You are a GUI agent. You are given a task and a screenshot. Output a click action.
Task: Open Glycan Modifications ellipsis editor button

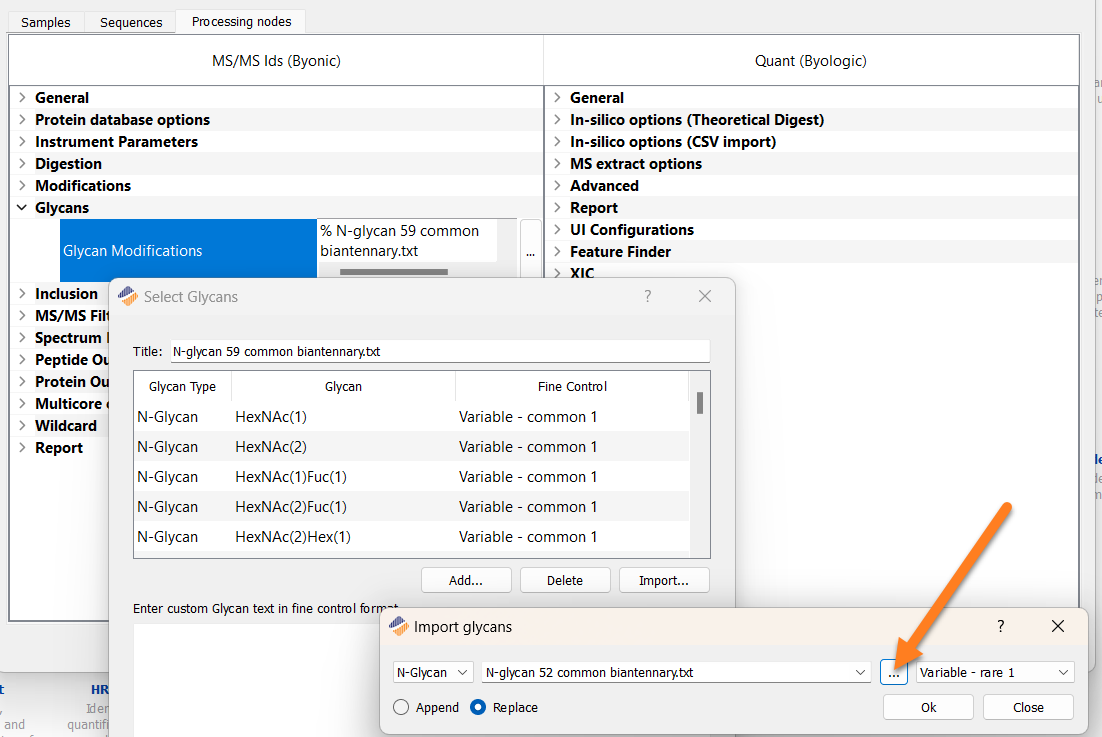[531, 251]
